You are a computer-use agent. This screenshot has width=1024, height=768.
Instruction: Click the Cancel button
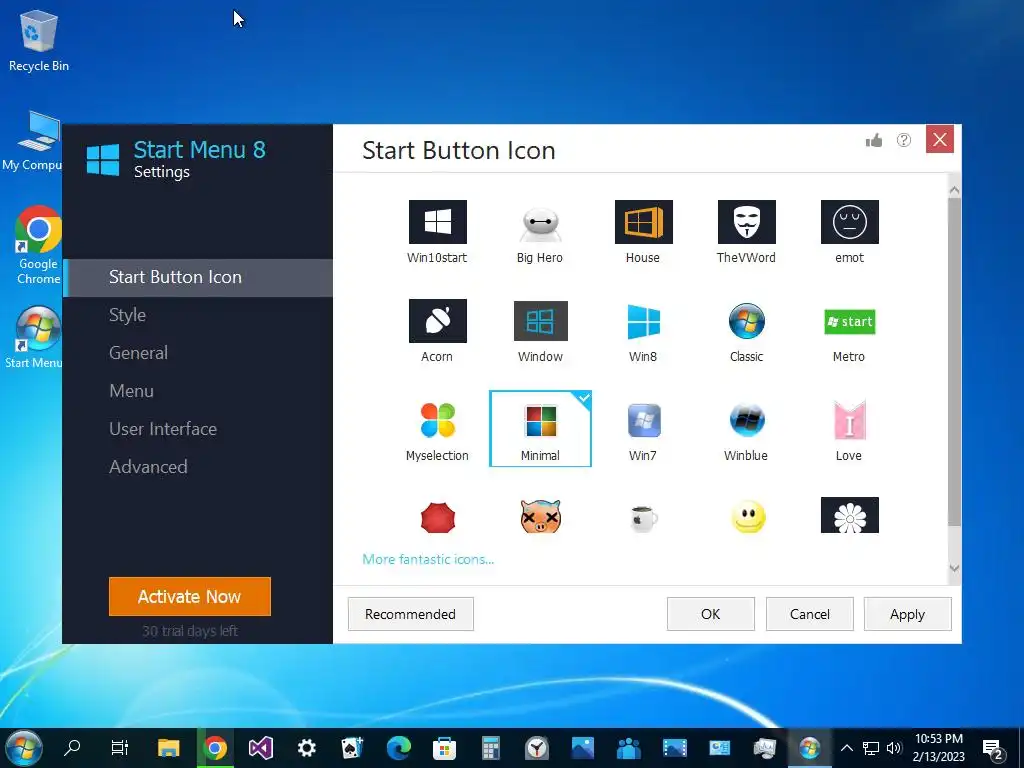pyautogui.click(x=810, y=615)
